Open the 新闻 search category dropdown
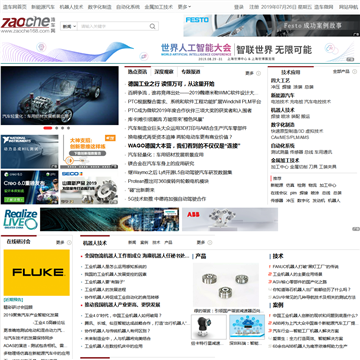The width and height of the screenshot is (360, 360). pos(69,26)
